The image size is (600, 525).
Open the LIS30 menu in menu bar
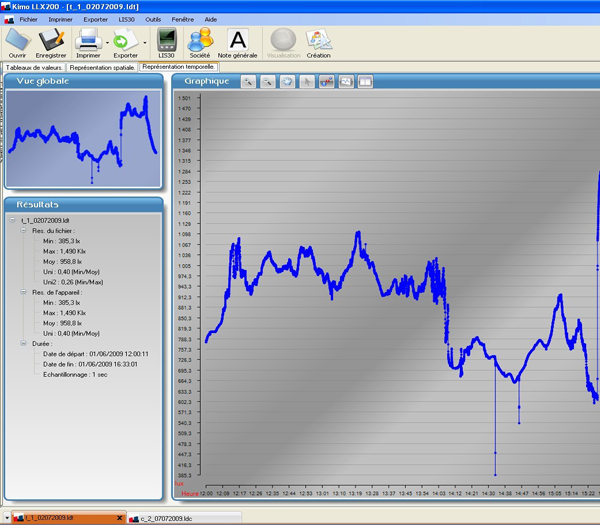127,20
